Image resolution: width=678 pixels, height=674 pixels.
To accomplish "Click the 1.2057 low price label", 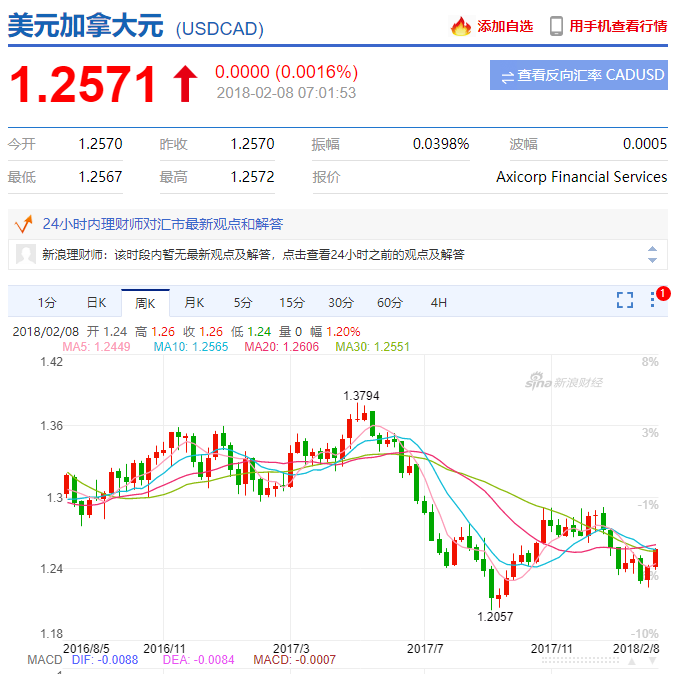I will [x=495, y=617].
